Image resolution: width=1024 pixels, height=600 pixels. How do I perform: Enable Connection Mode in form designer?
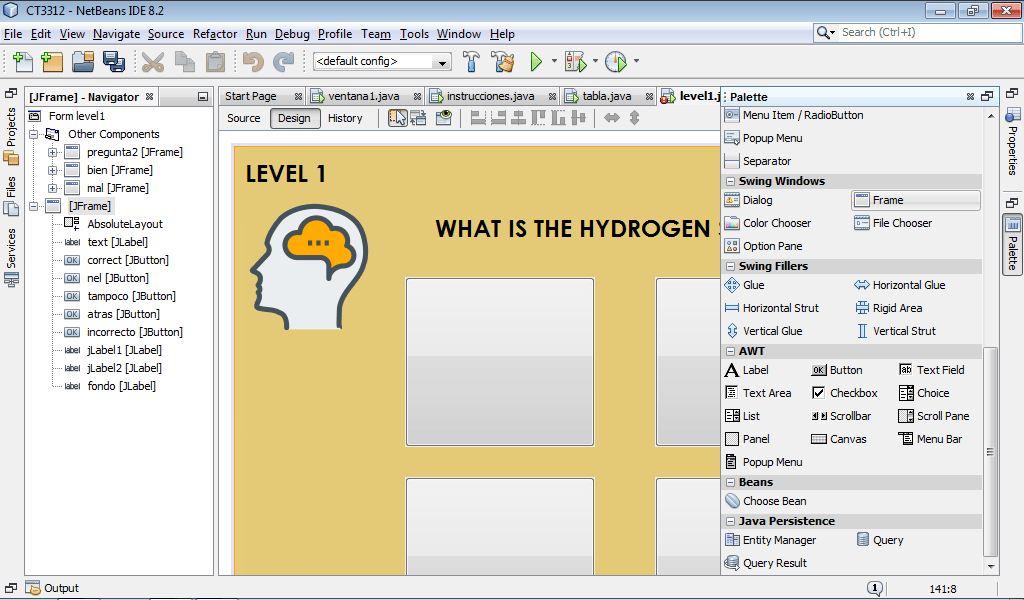point(418,118)
